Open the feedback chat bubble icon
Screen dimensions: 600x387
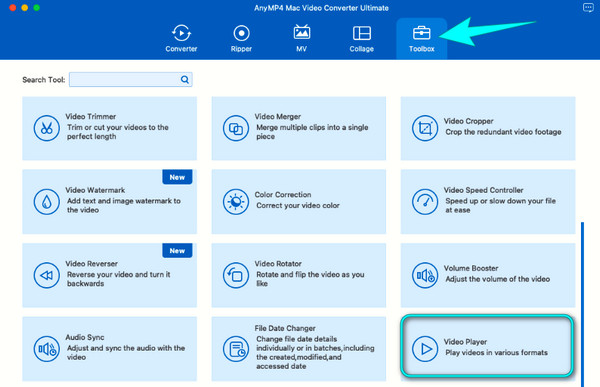[588, 8]
